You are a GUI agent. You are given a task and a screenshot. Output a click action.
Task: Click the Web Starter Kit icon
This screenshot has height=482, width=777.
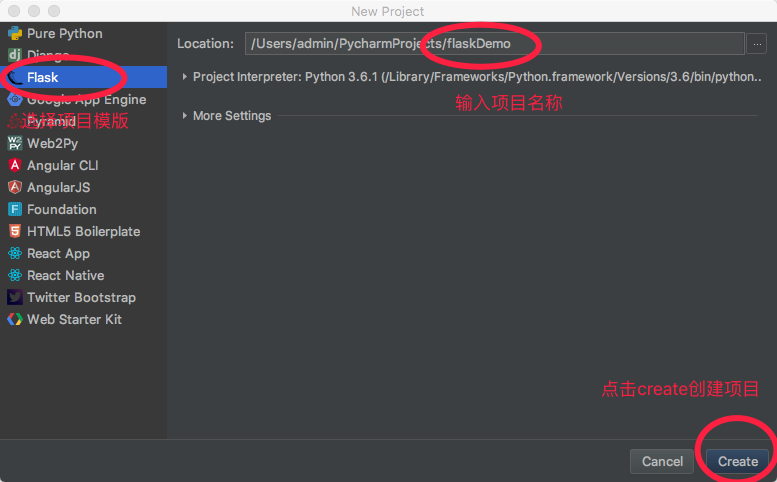point(15,319)
